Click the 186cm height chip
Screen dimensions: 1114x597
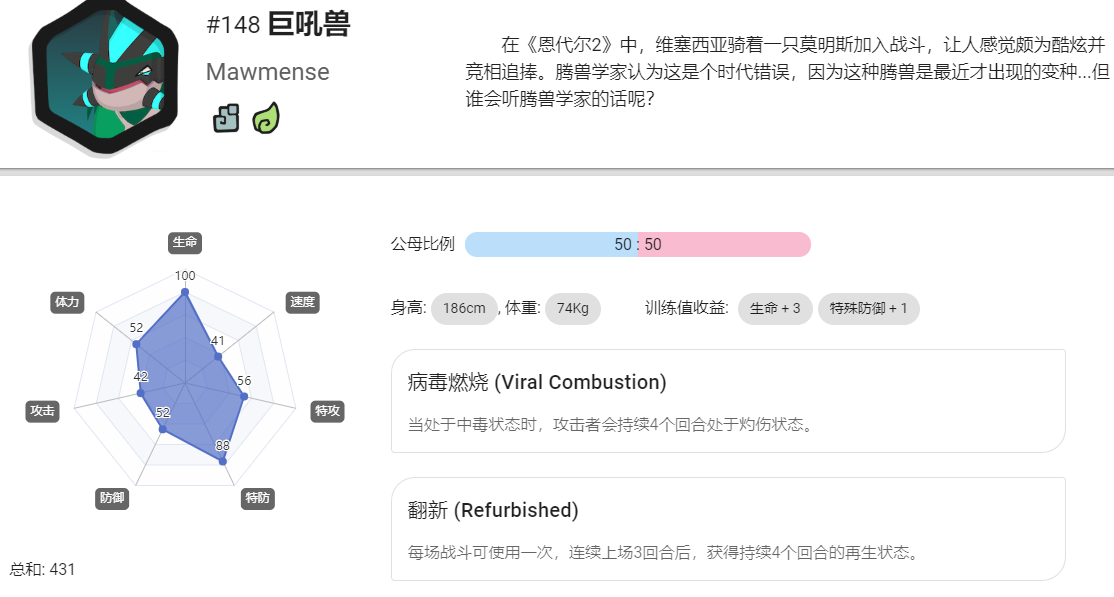tap(464, 308)
